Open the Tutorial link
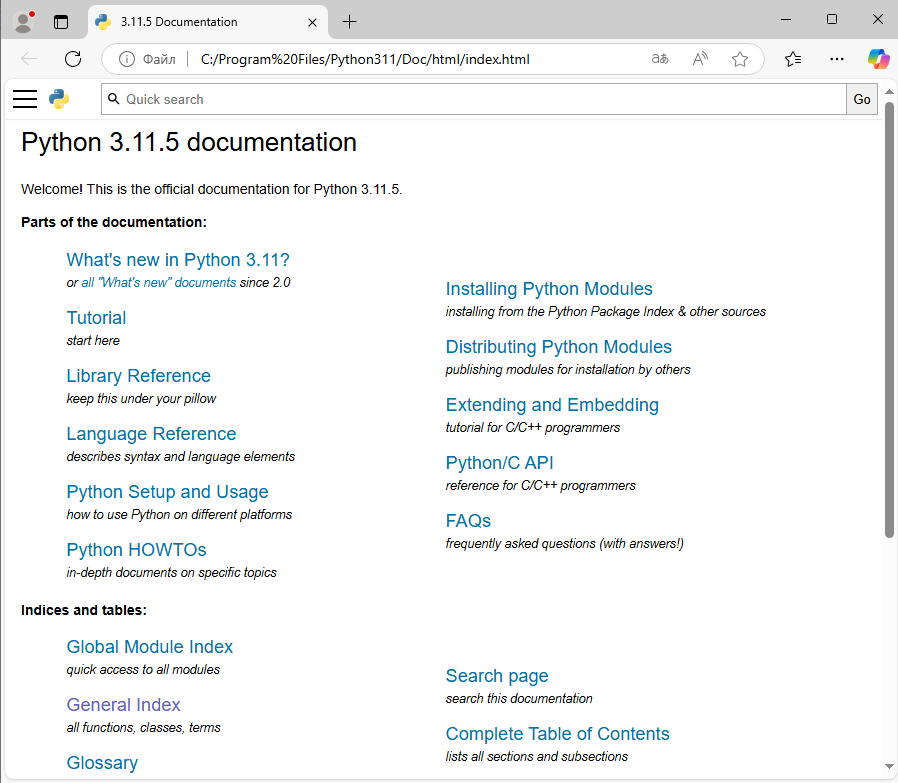898x783 pixels. pos(96,317)
